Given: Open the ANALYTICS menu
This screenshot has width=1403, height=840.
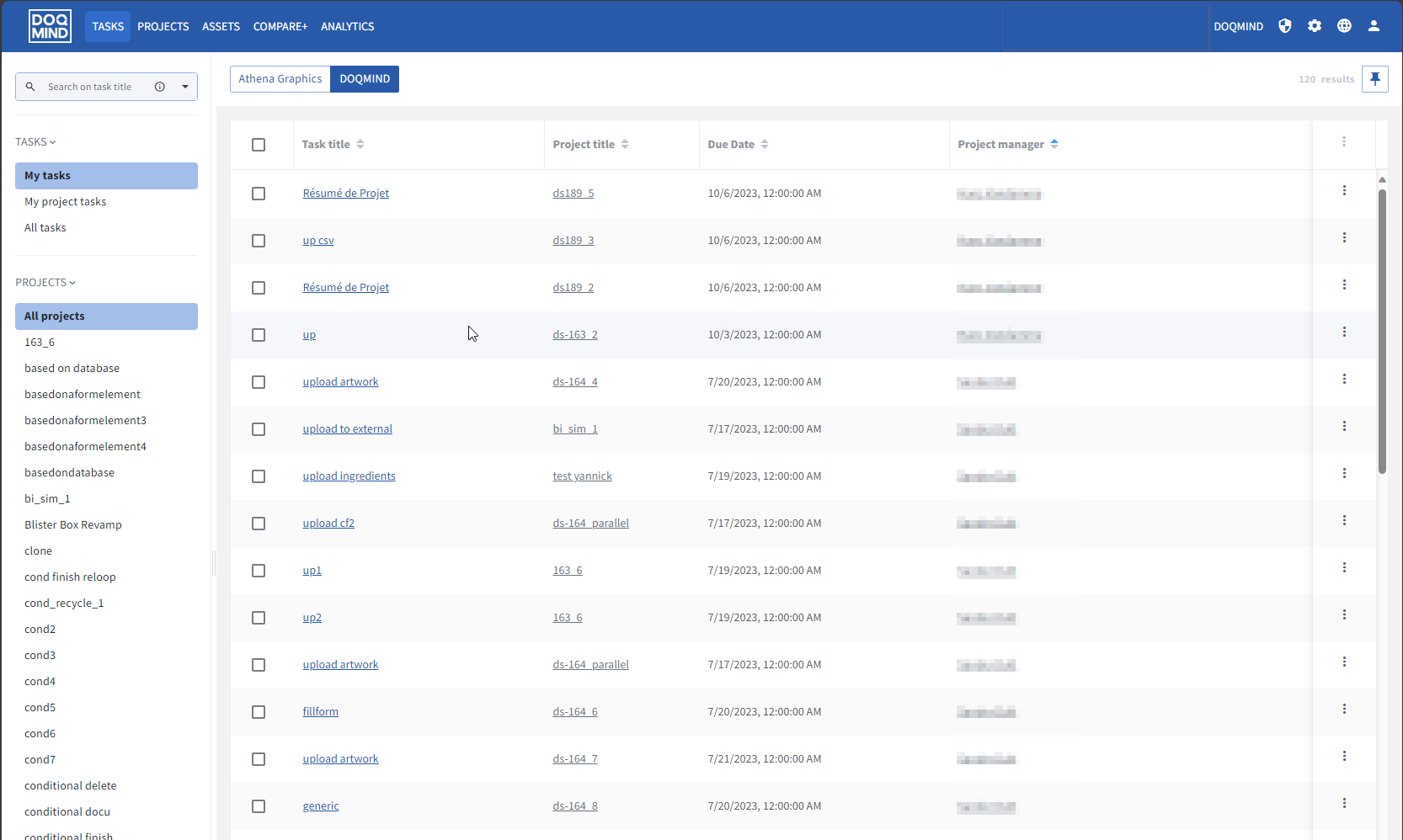Looking at the screenshot, I should click(x=347, y=27).
